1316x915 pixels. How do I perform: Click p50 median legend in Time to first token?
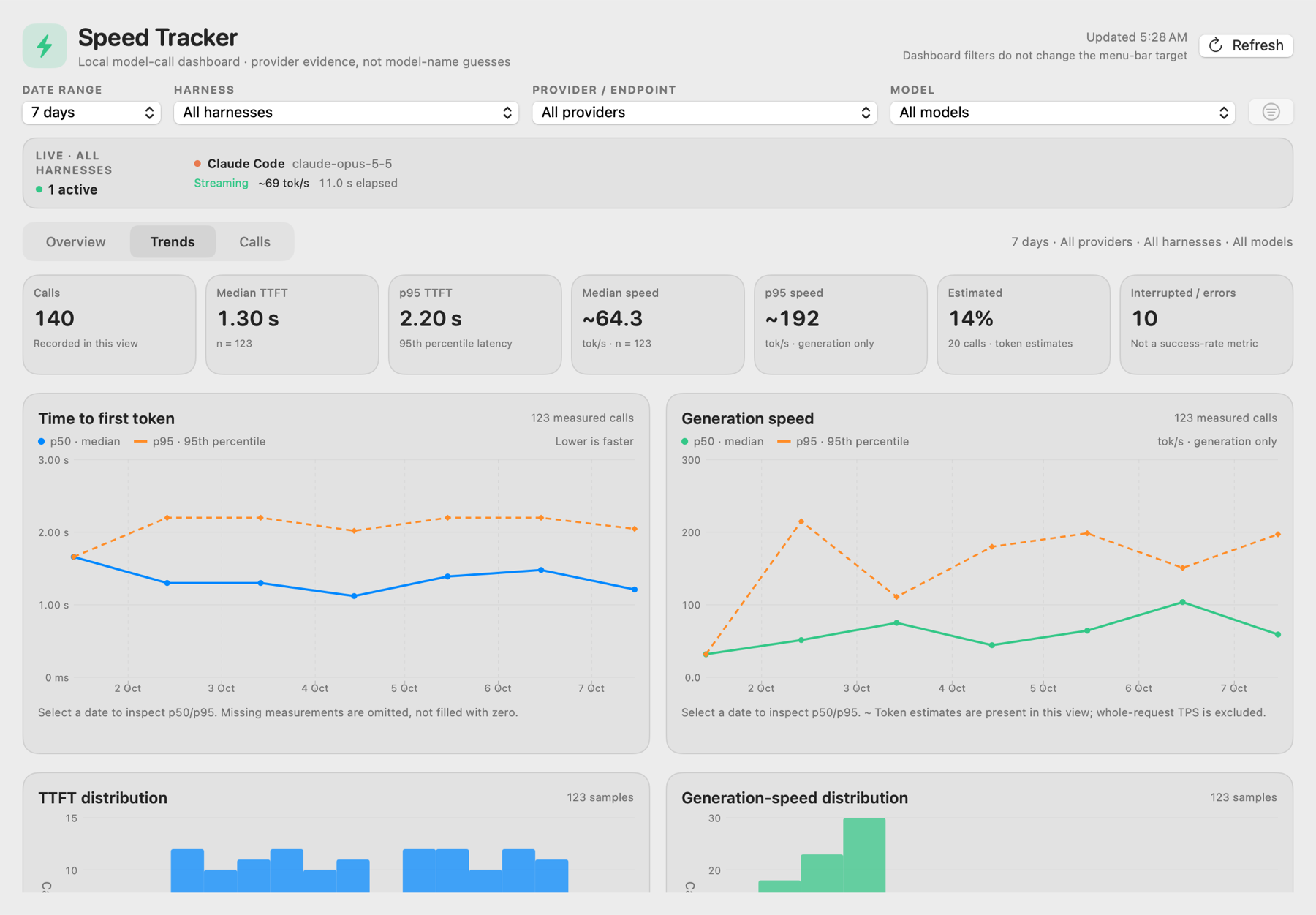click(79, 441)
